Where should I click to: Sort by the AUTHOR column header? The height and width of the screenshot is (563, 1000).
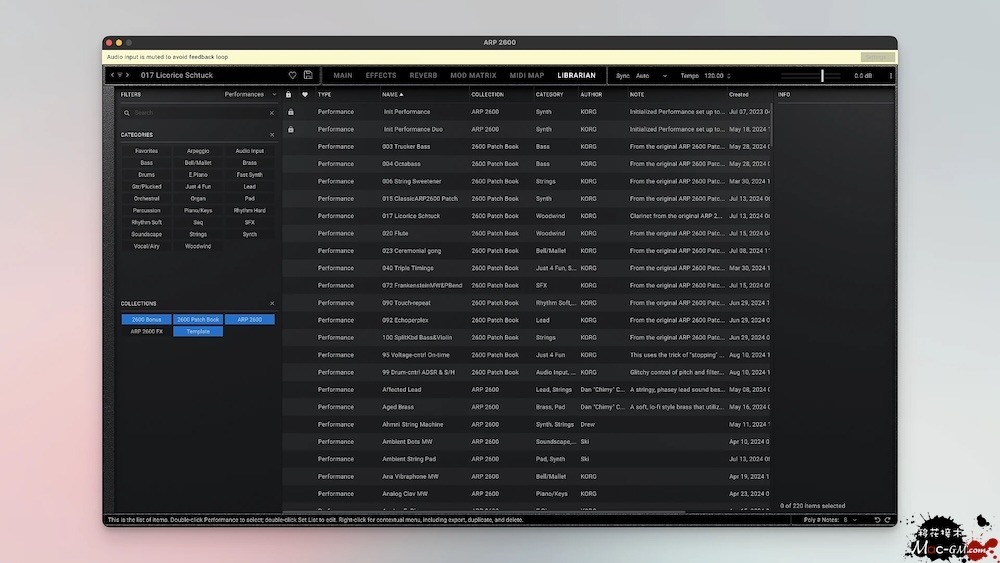[x=591, y=94]
